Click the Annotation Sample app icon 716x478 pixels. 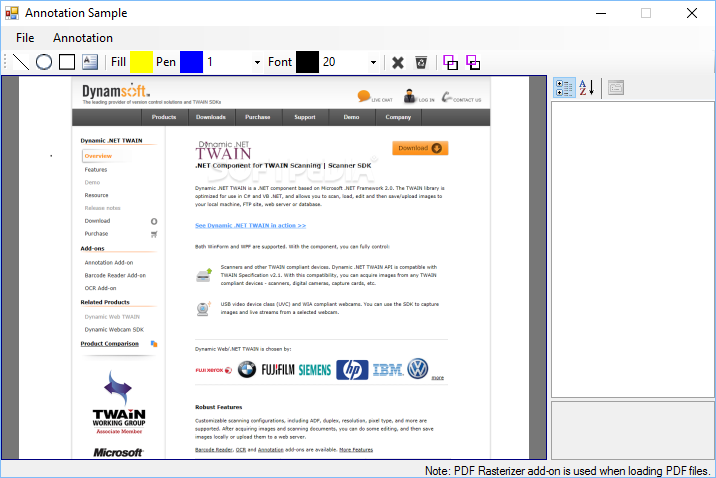12,13
